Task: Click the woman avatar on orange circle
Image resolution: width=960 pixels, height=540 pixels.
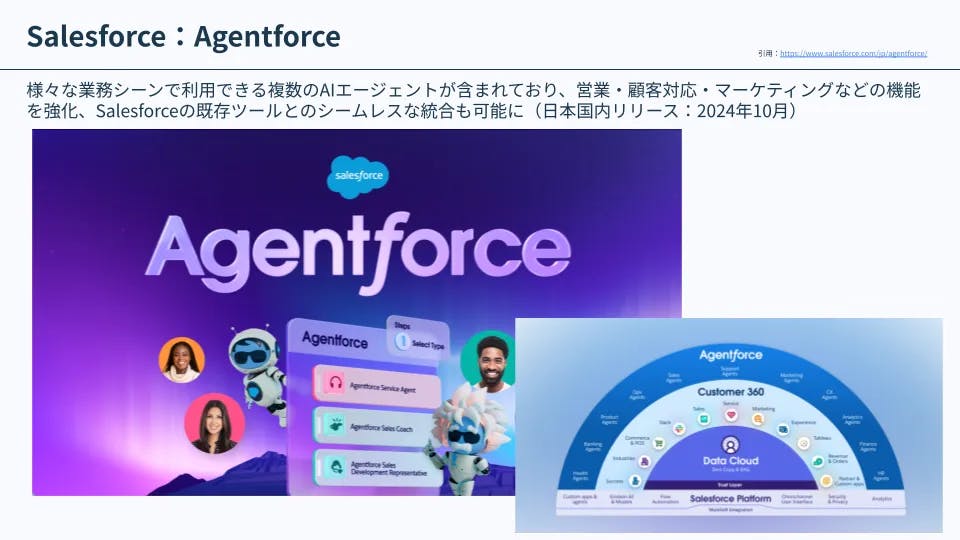Action: [x=181, y=360]
